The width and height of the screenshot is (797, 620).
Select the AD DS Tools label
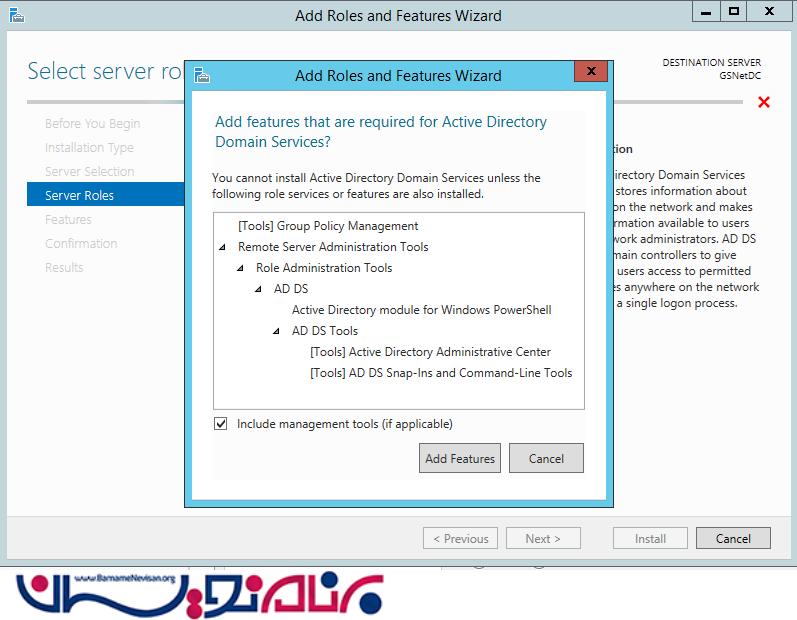(x=325, y=330)
